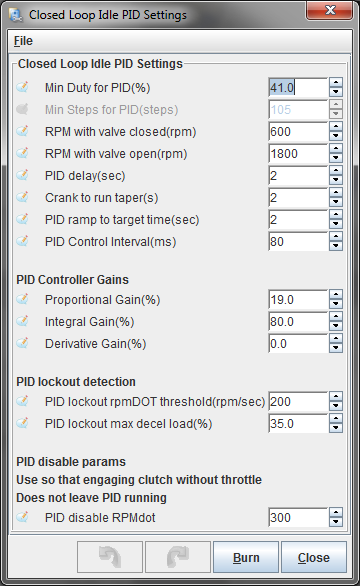360x586 pixels.
Task: Select the PID ramp to target time field
Action: click(298, 219)
